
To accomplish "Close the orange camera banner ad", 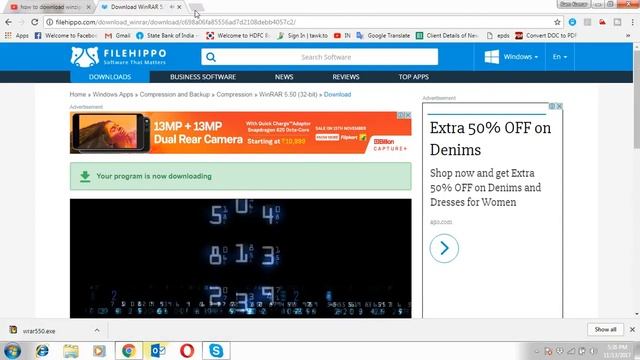I will click(x=408, y=115).
